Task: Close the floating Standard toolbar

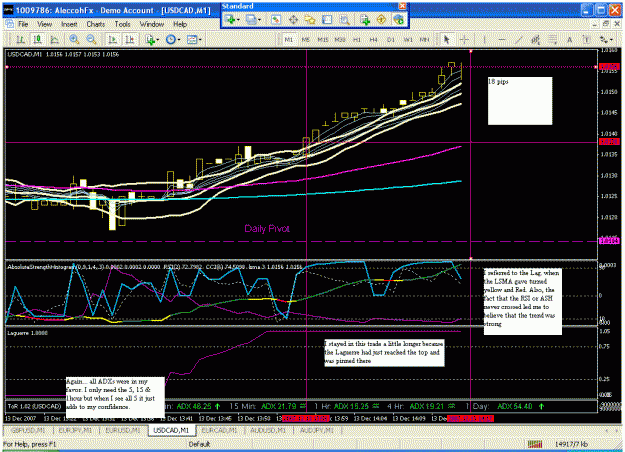Action: tap(403, 6)
